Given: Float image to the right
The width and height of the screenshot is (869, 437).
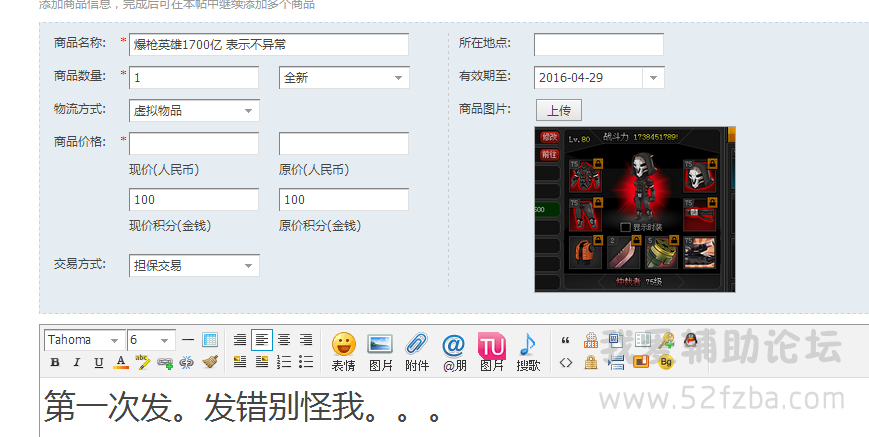Looking at the screenshot, I should pyautogui.click(x=262, y=362).
